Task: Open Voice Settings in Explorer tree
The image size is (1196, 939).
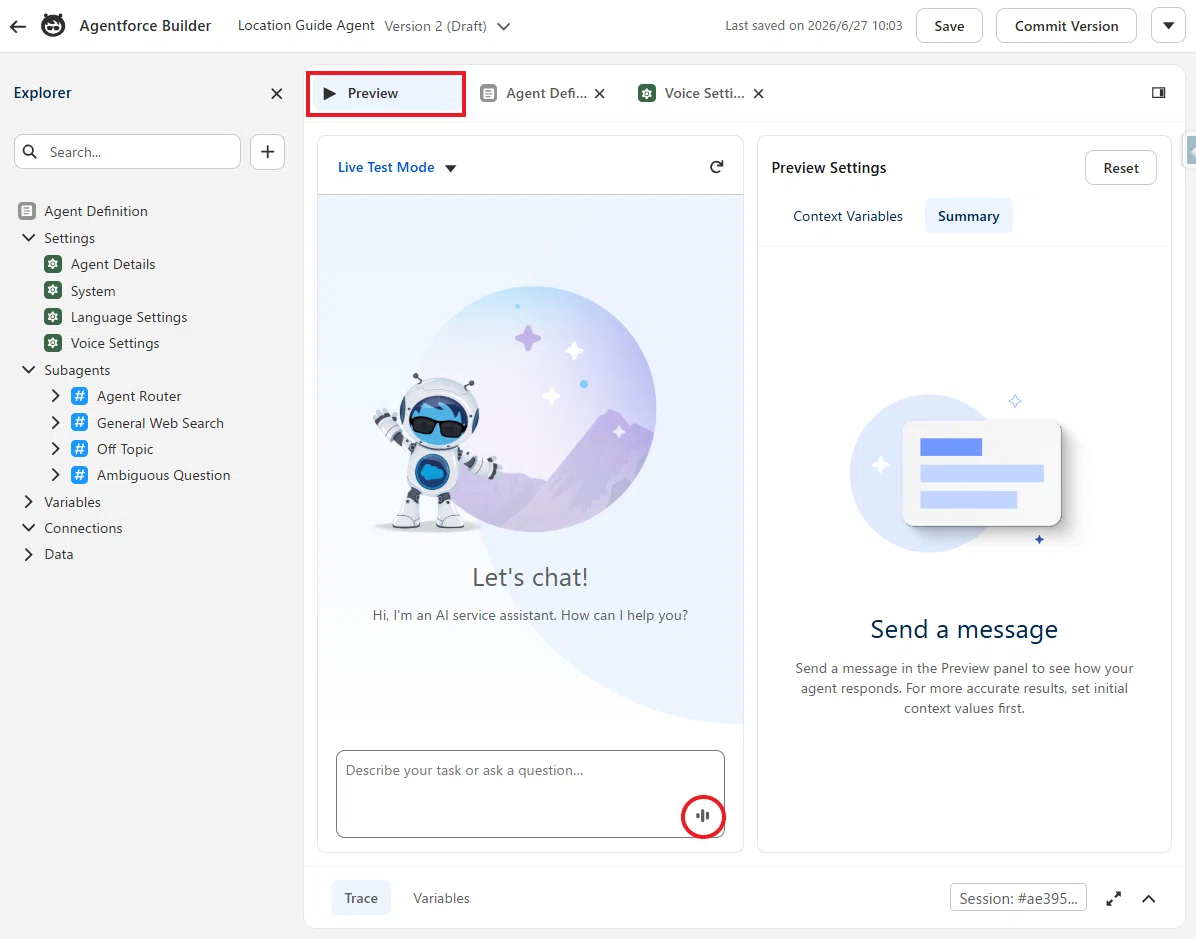Action: click(x=114, y=343)
